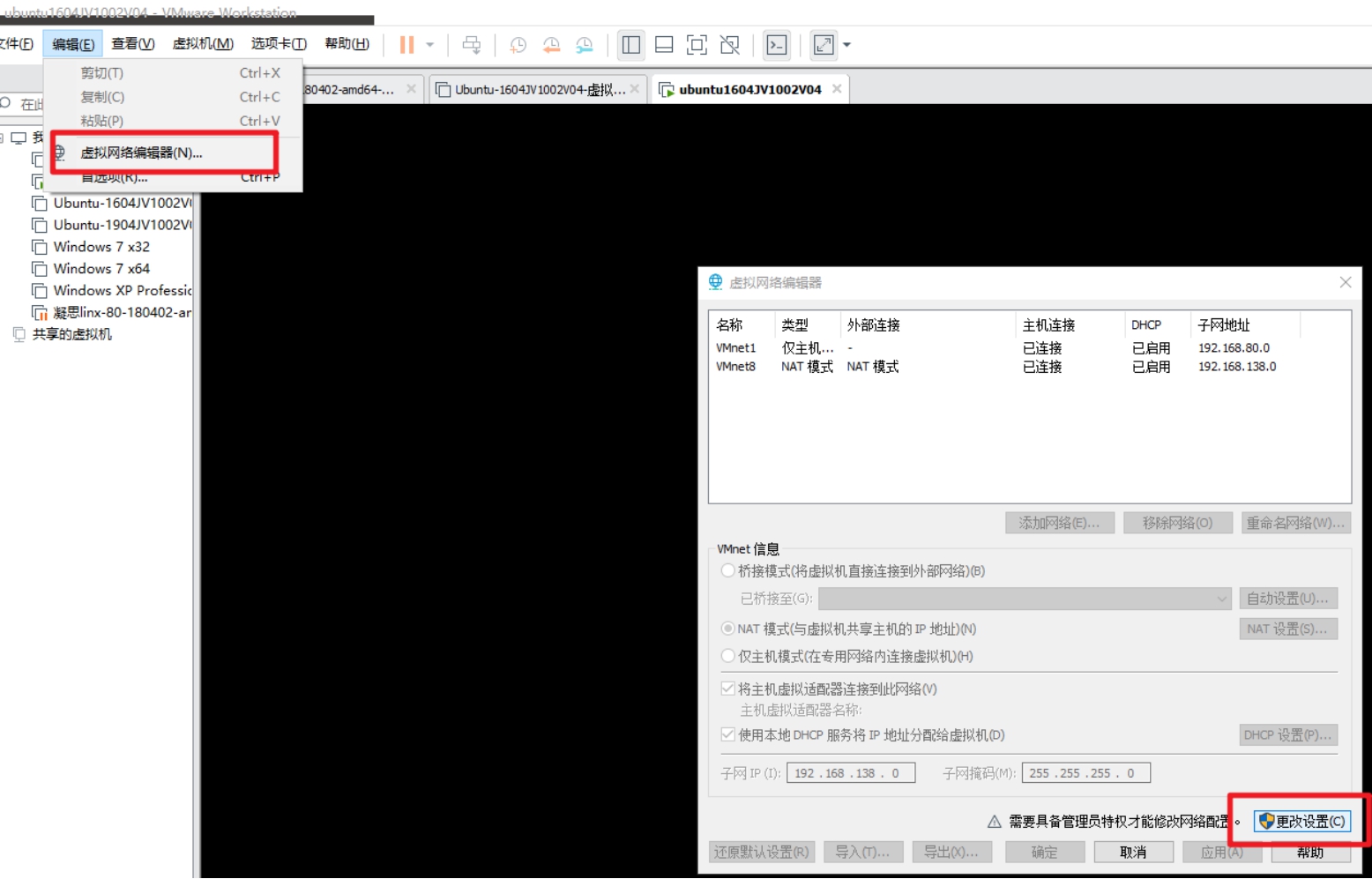Toggle the library sidebar view icon
This screenshot has width=1372, height=879.
pos(631,45)
